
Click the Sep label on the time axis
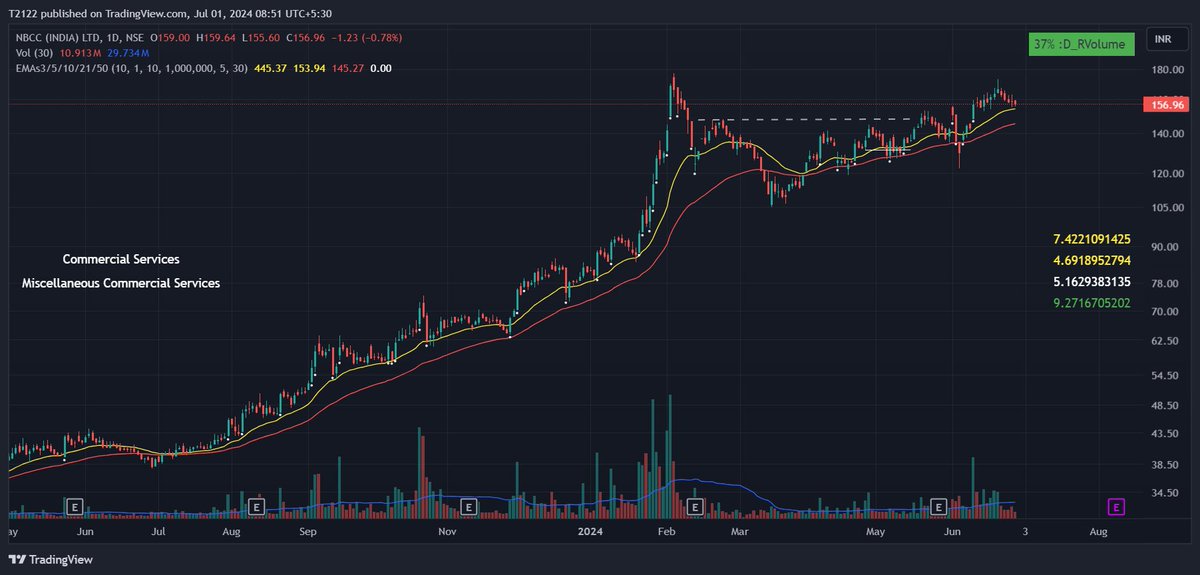click(307, 533)
